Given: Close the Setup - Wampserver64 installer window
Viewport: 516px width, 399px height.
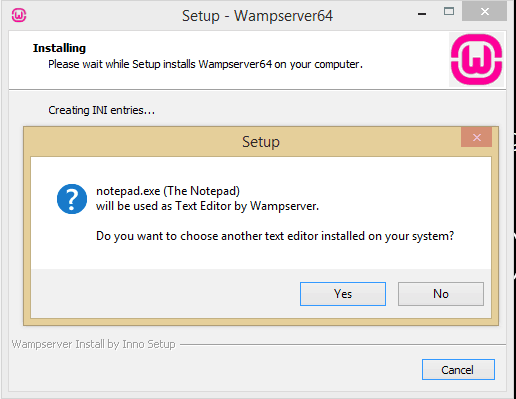Looking at the screenshot, I should point(484,12).
